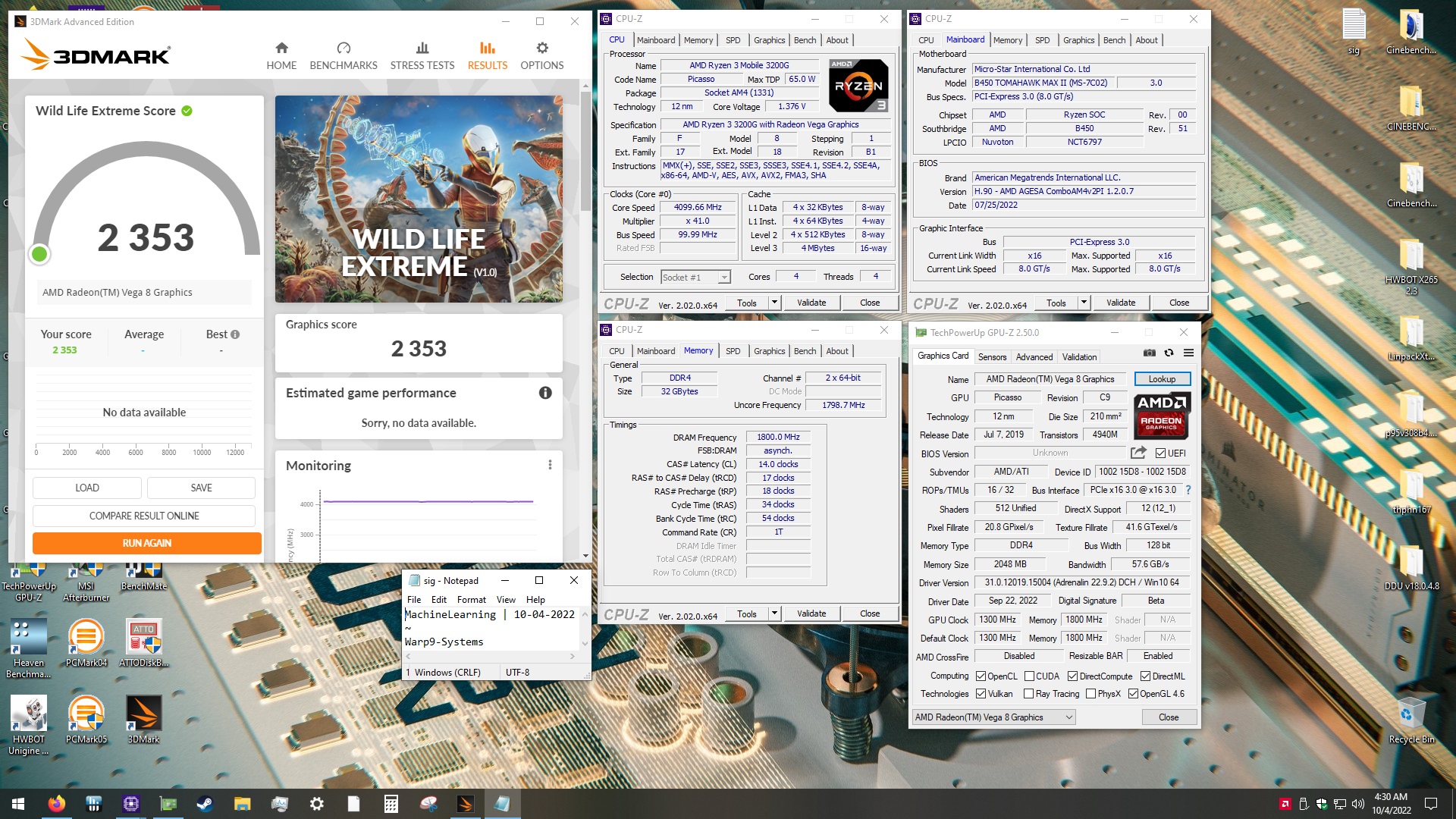Click Validate in CPU-Z Memory window
This screenshot has width=1456, height=819.
click(x=811, y=613)
